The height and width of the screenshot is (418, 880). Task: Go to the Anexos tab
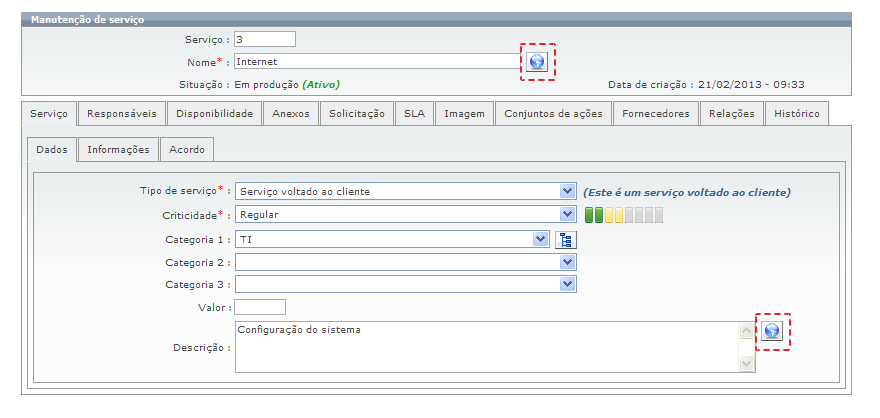point(291,114)
